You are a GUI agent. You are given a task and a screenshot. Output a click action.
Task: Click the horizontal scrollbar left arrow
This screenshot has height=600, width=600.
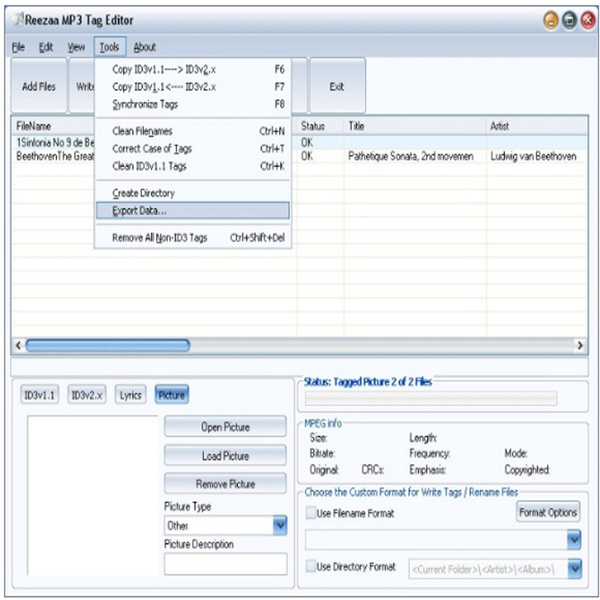(18, 345)
